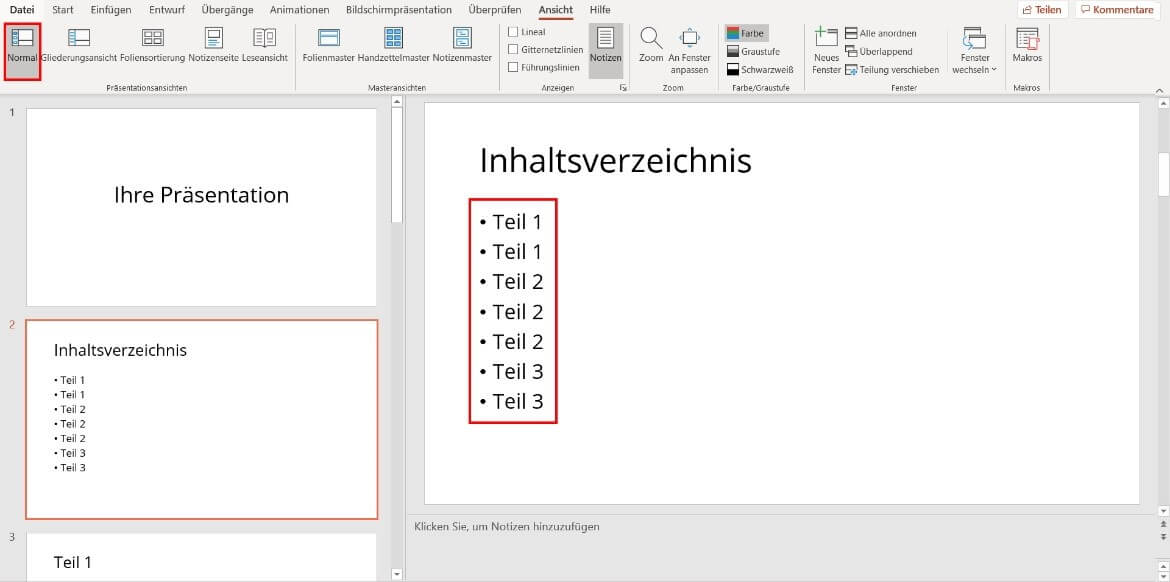The width and height of the screenshot is (1170, 582).
Task: Open the Hilfe tab
Action: click(599, 10)
